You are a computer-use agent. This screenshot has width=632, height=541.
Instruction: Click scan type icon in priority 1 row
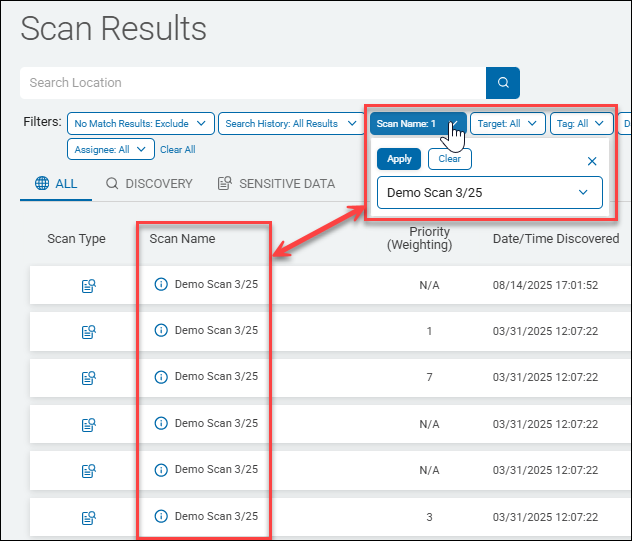pyautogui.click(x=89, y=332)
